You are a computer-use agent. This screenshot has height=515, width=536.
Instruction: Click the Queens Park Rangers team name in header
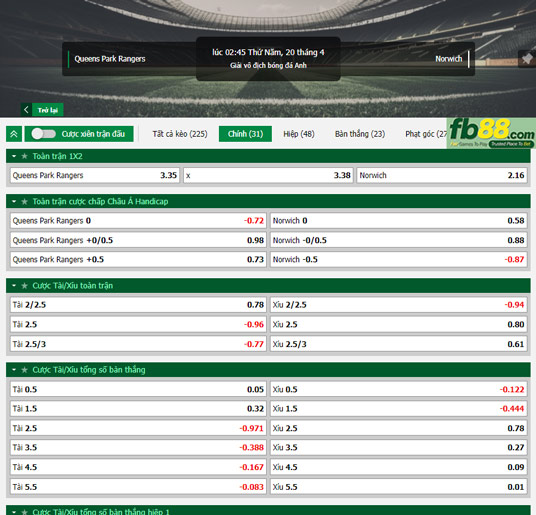coord(110,59)
